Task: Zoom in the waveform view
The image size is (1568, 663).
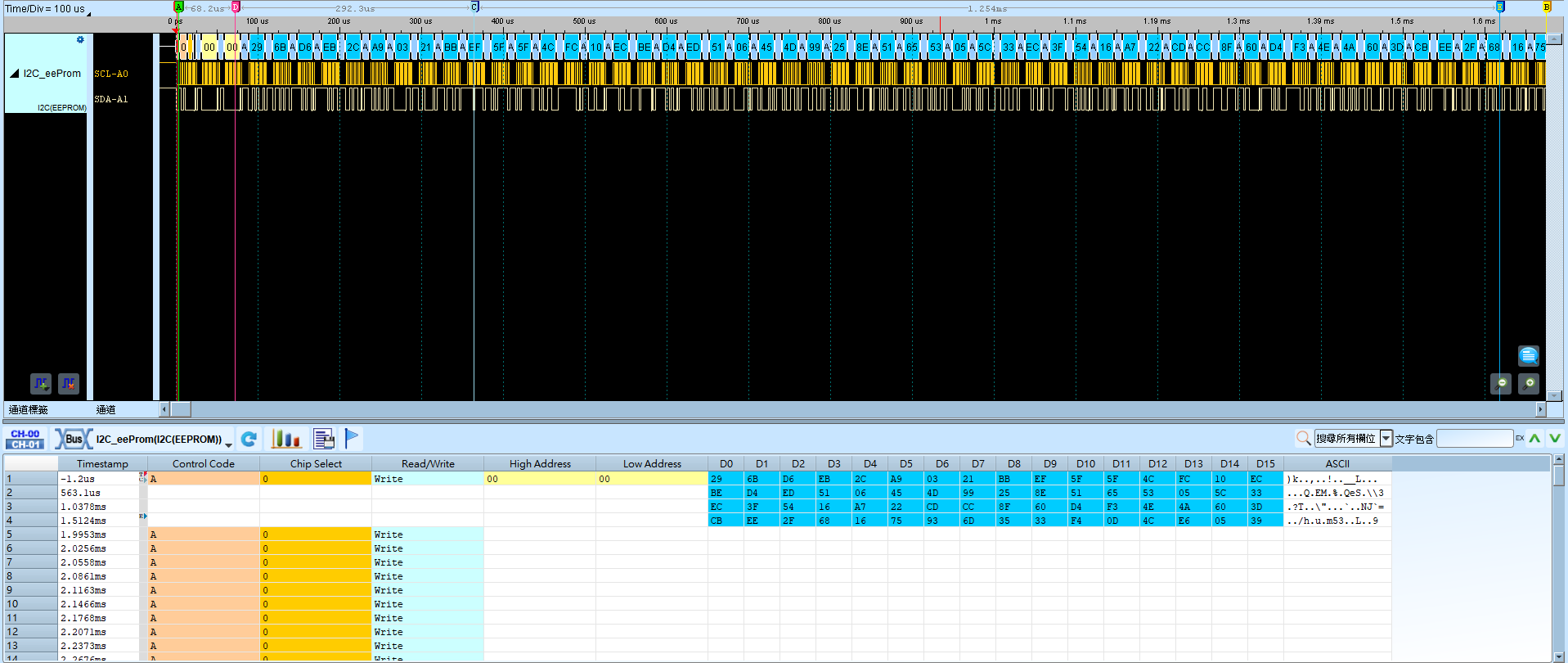Action: [1529, 383]
